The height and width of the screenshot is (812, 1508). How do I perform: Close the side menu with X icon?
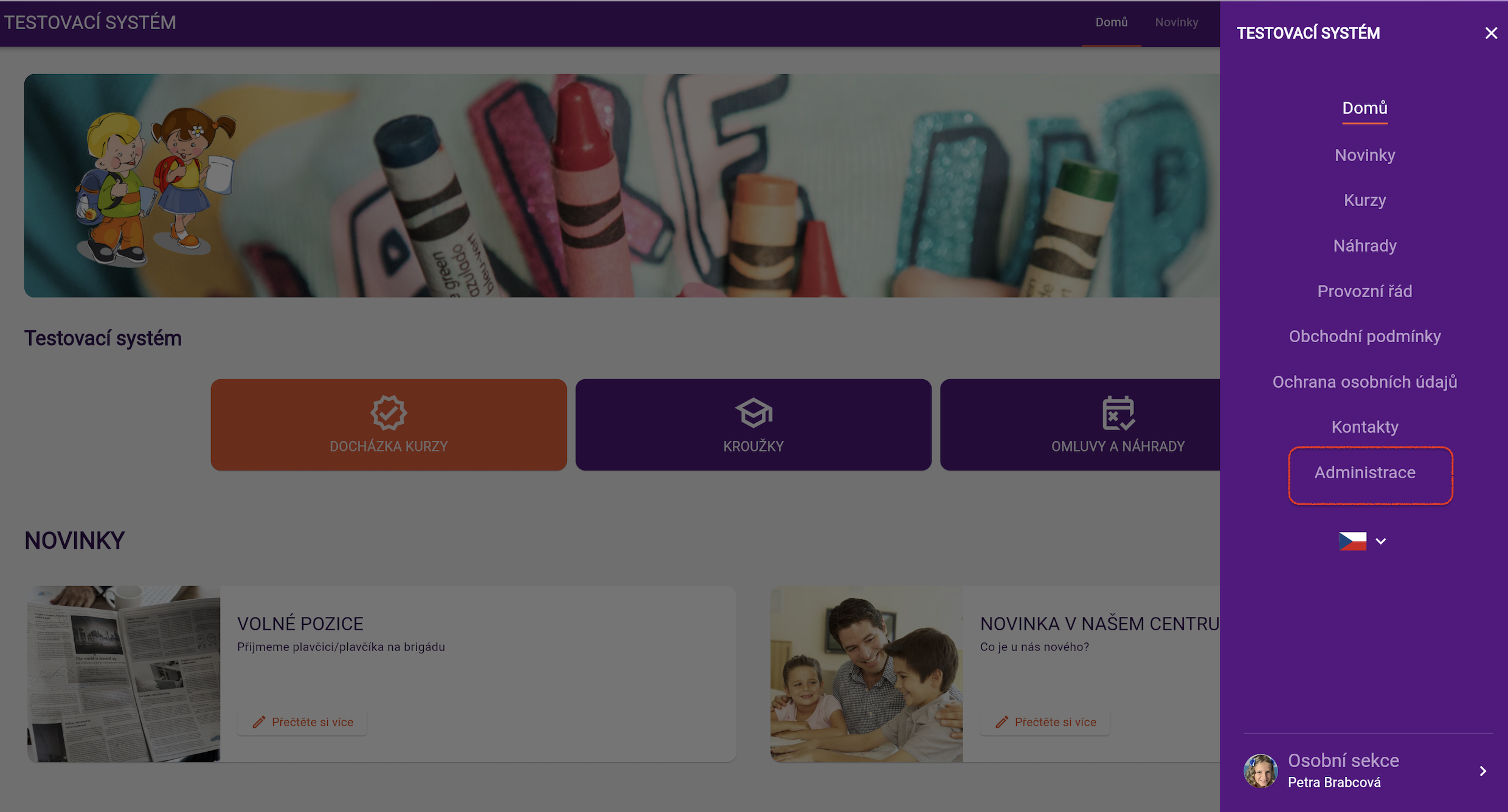click(1491, 33)
